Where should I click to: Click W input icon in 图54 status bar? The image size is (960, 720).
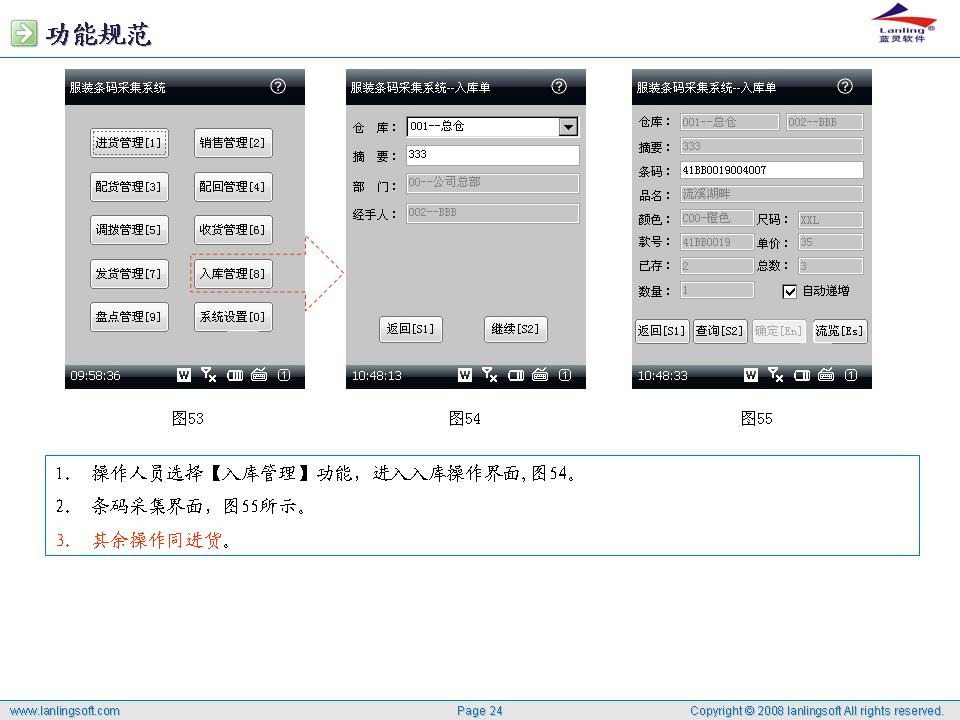465,375
